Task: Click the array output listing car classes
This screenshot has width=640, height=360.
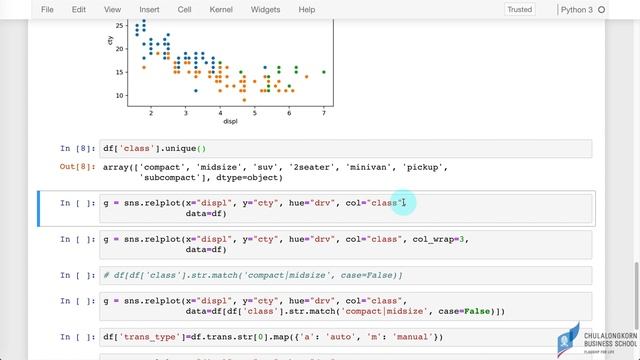Action: click(x=275, y=172)
